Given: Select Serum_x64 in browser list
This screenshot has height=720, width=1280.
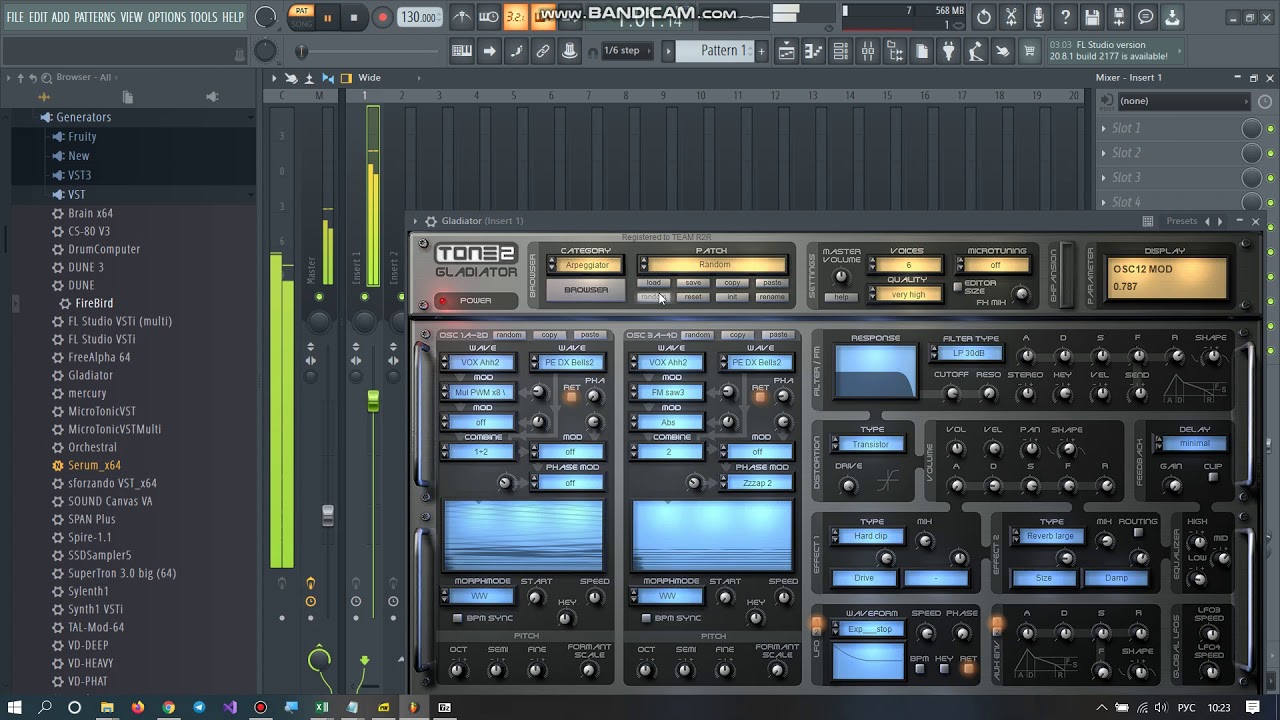Looking at the screenshot, I should 94,465.
